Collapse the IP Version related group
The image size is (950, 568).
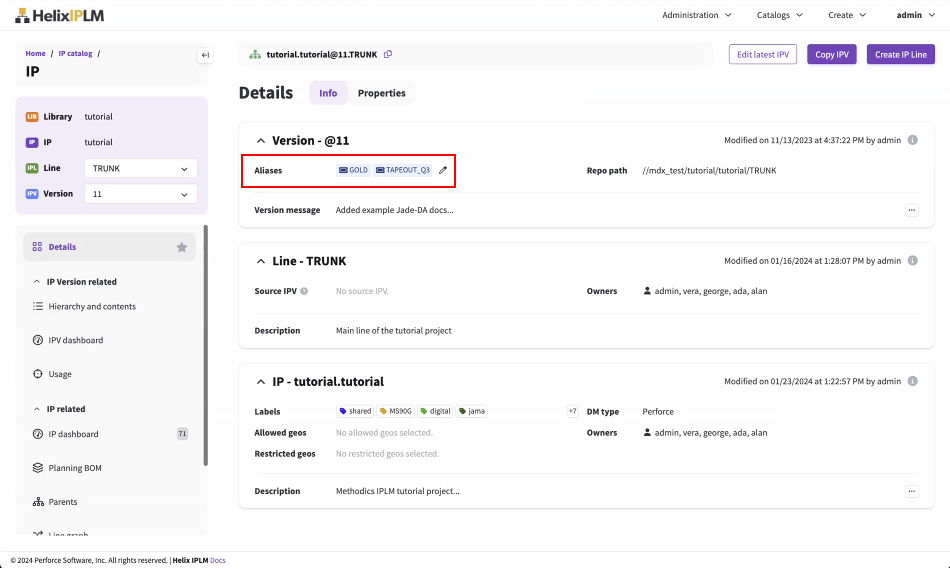click(37, 282)
